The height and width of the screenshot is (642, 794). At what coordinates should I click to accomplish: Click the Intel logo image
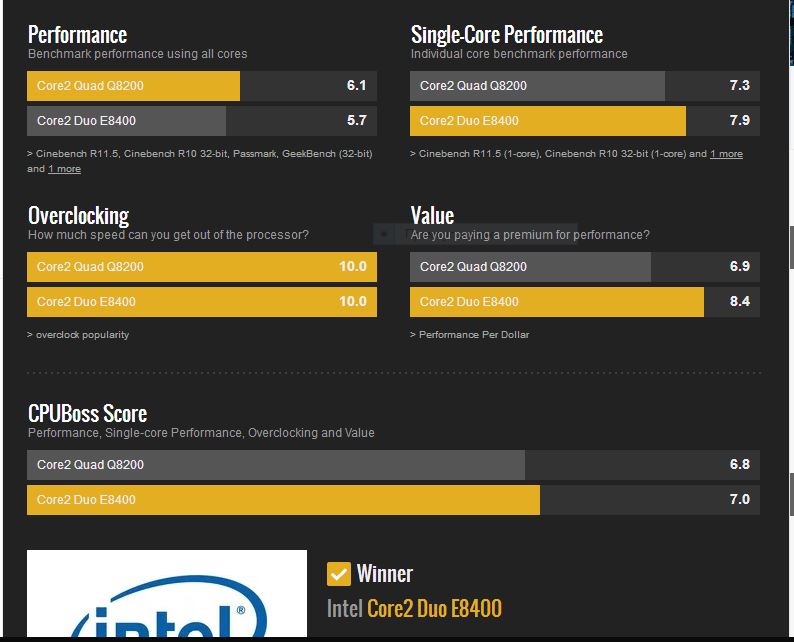coord(167,597)
